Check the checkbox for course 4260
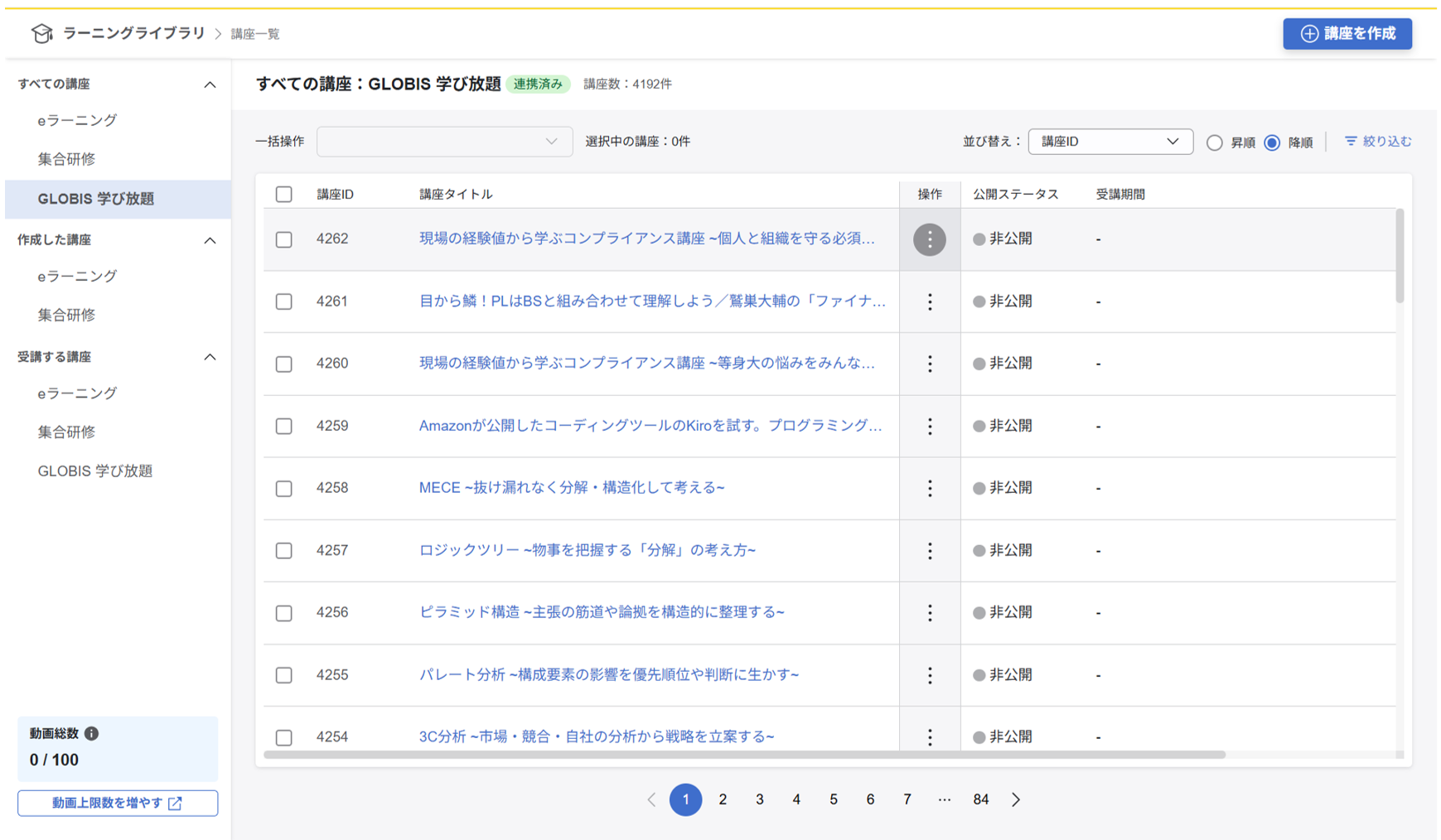 (x=283, y=364)
